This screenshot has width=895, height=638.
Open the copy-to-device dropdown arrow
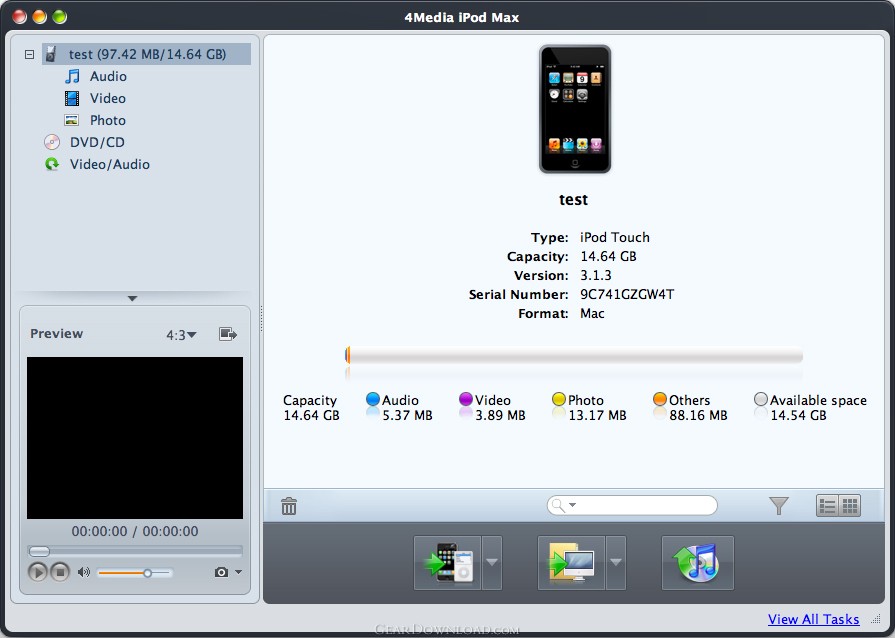click(492, 563)
